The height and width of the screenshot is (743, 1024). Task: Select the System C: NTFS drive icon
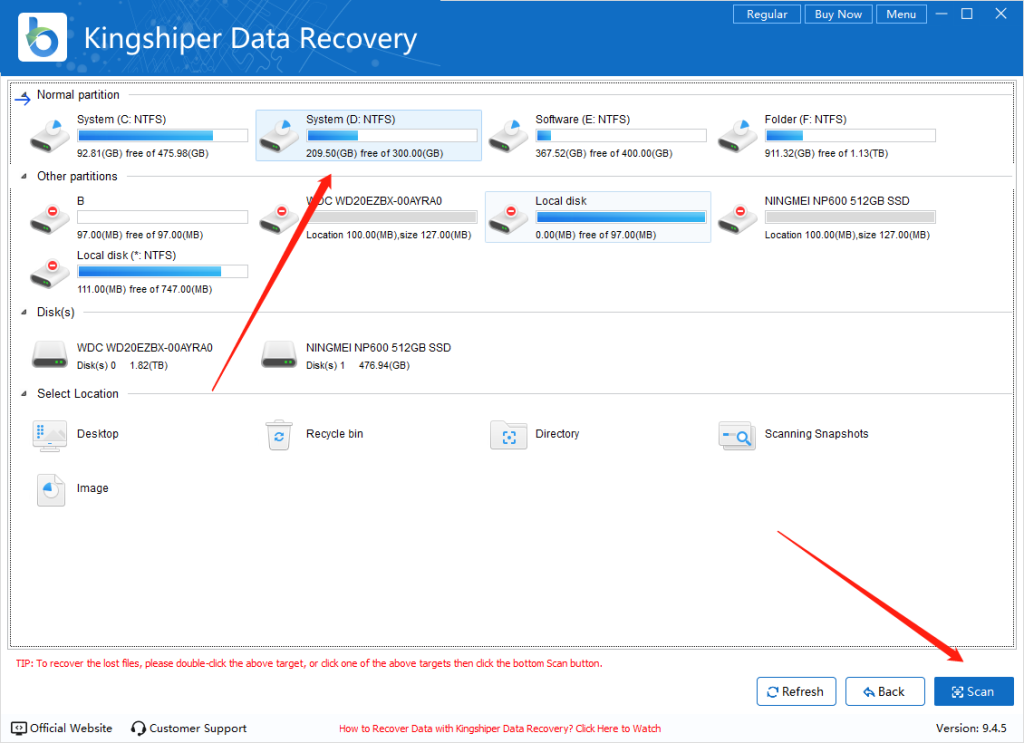(x=50, y=136)
